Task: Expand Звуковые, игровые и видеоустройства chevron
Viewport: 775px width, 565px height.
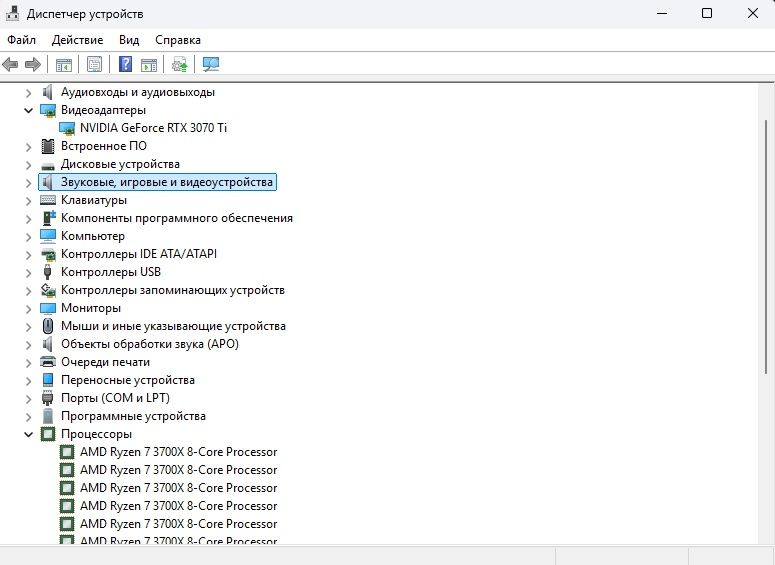Action: tap(28, 182)
